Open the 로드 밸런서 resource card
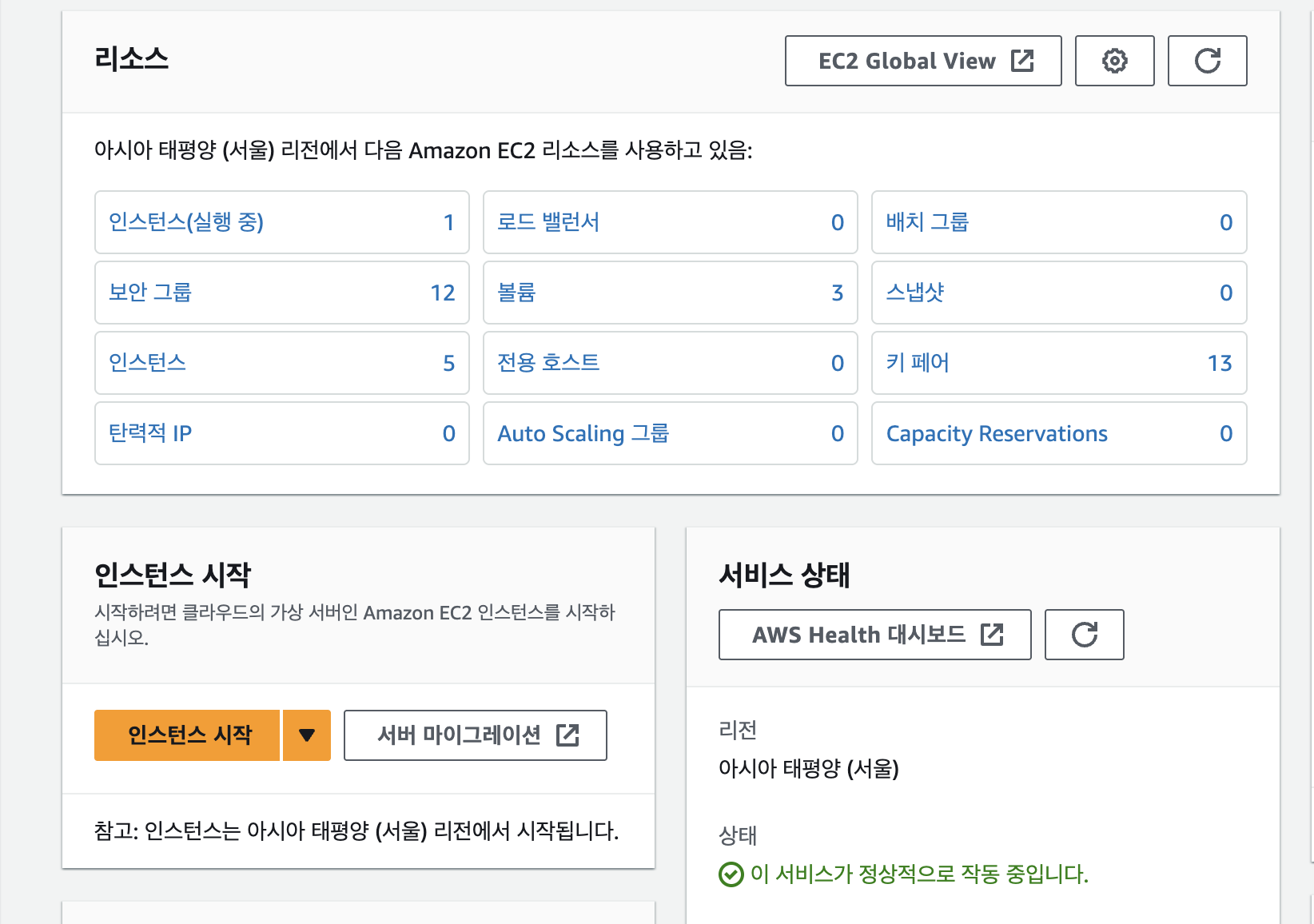The width and height of the screenshot is (1314, 924). pyautogui.click(x=671, y=222)
